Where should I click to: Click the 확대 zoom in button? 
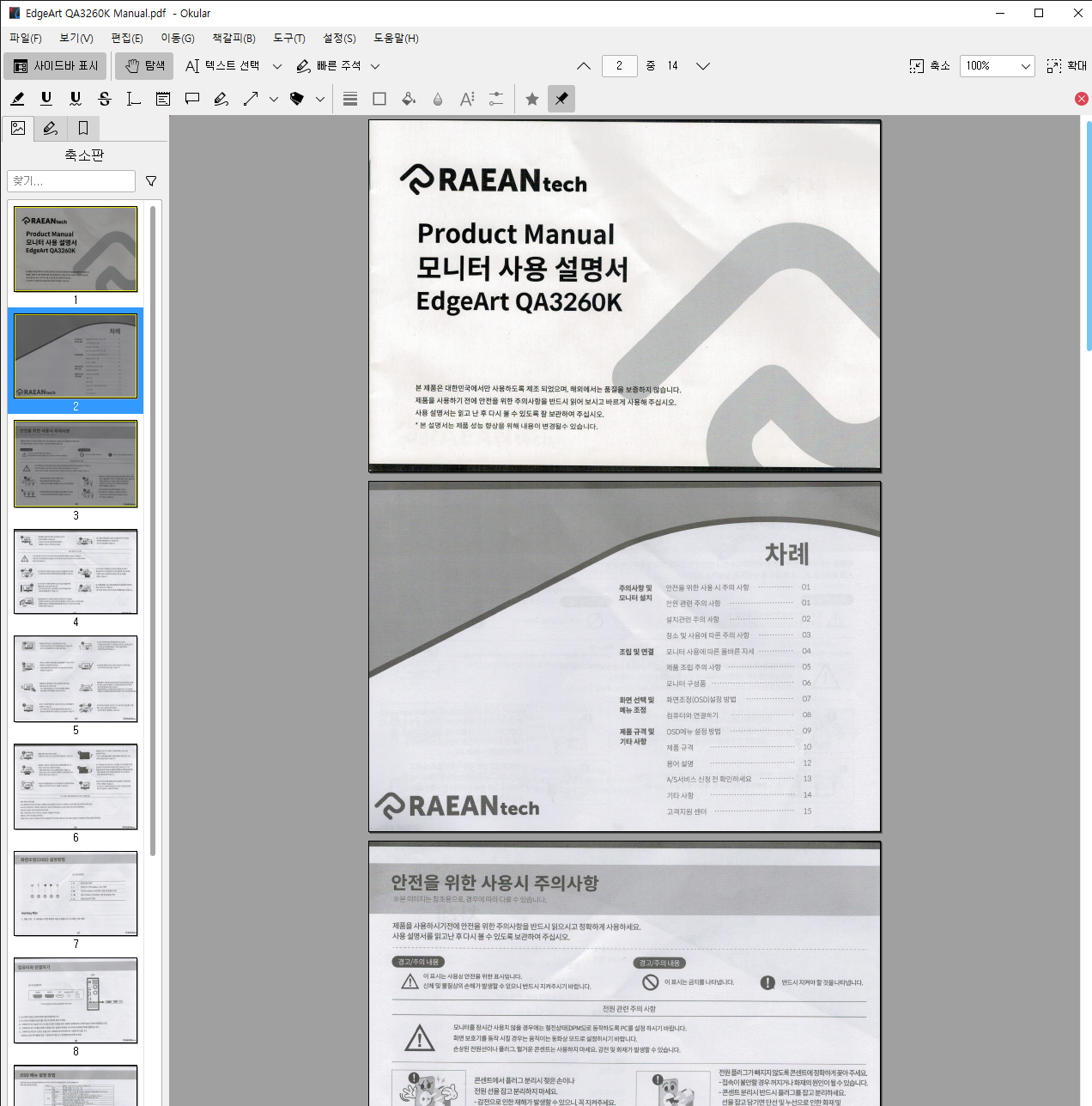click(1067, 66)
